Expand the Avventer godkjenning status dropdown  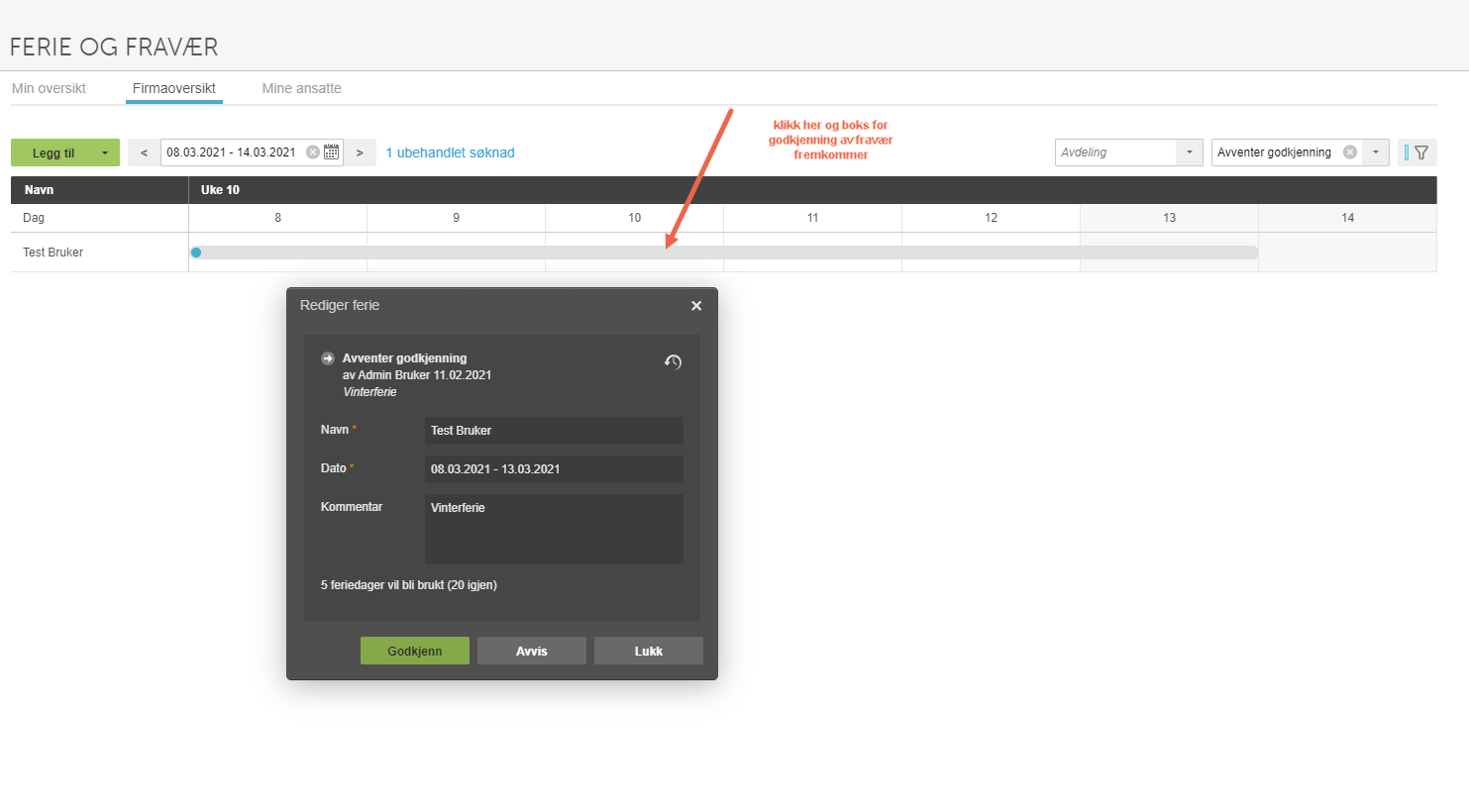[1376, 152]
